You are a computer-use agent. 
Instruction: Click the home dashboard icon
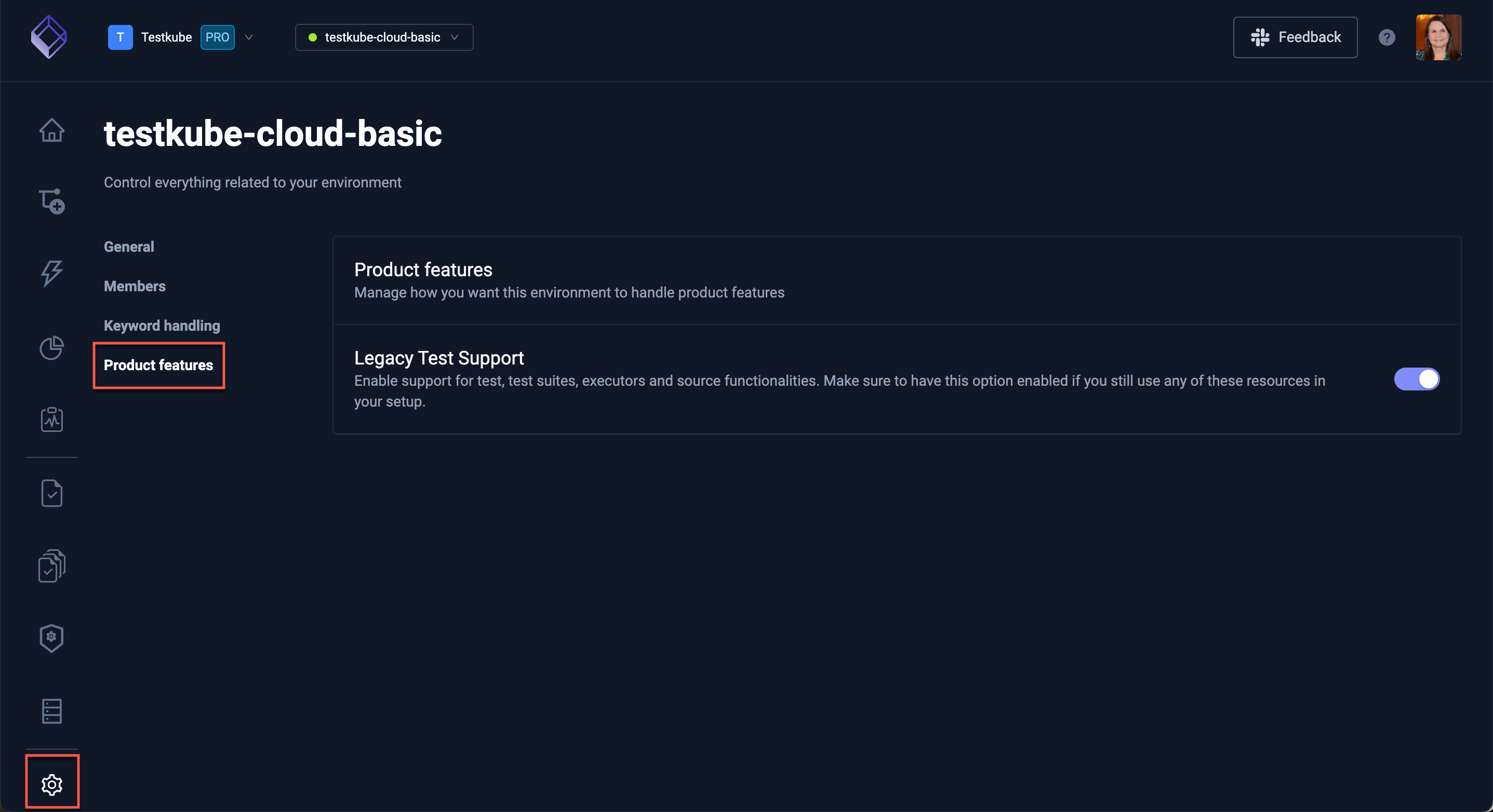51,129
